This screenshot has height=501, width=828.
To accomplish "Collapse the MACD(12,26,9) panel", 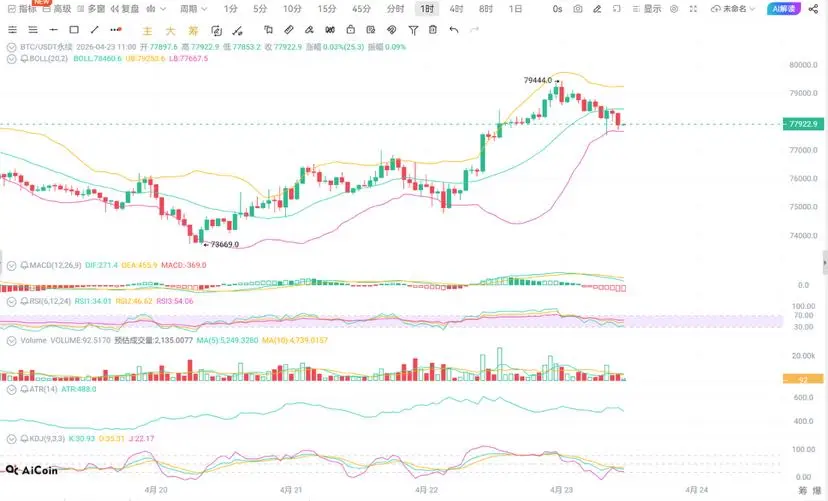I will click(12, 266).
